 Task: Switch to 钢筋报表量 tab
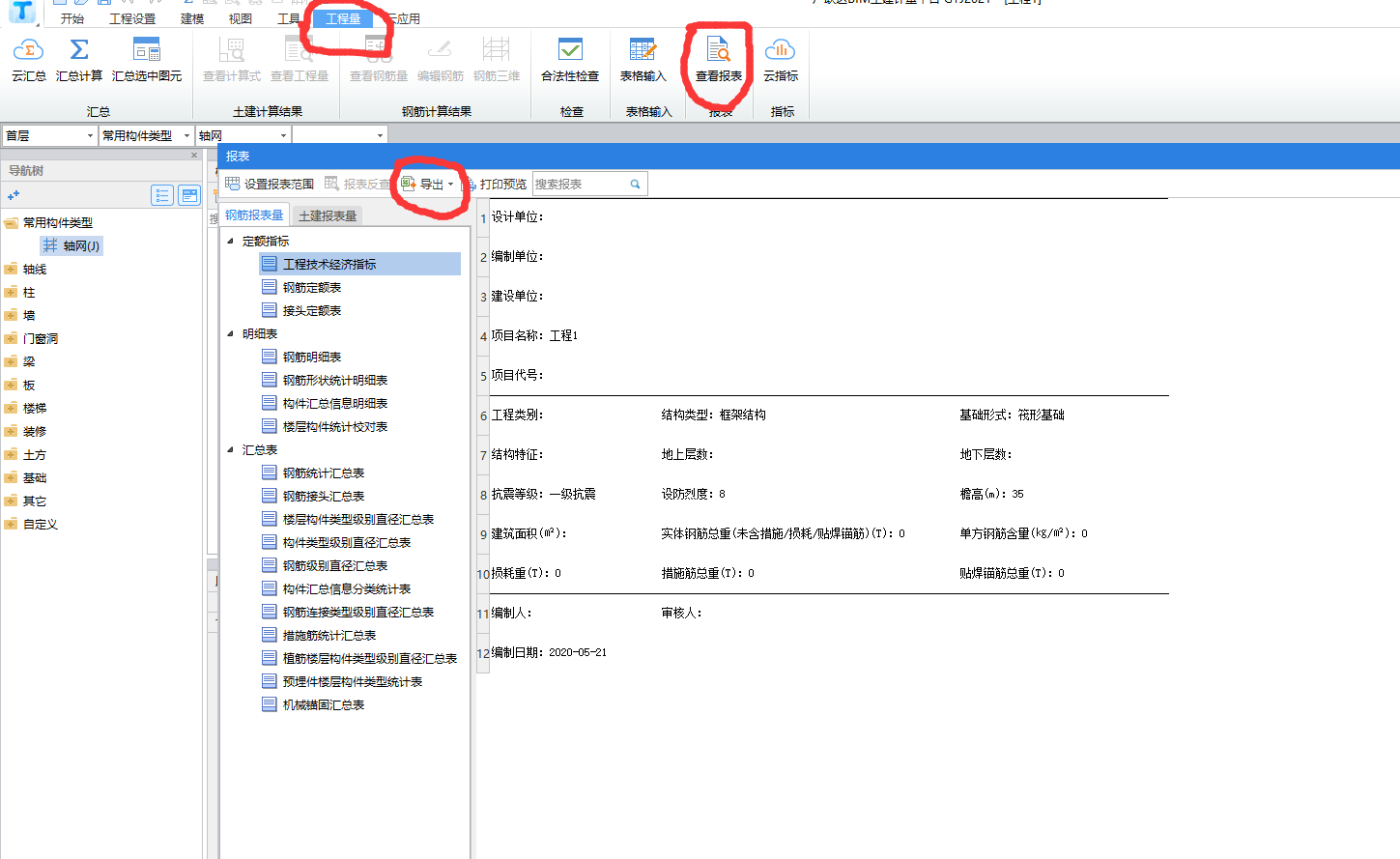254,215
